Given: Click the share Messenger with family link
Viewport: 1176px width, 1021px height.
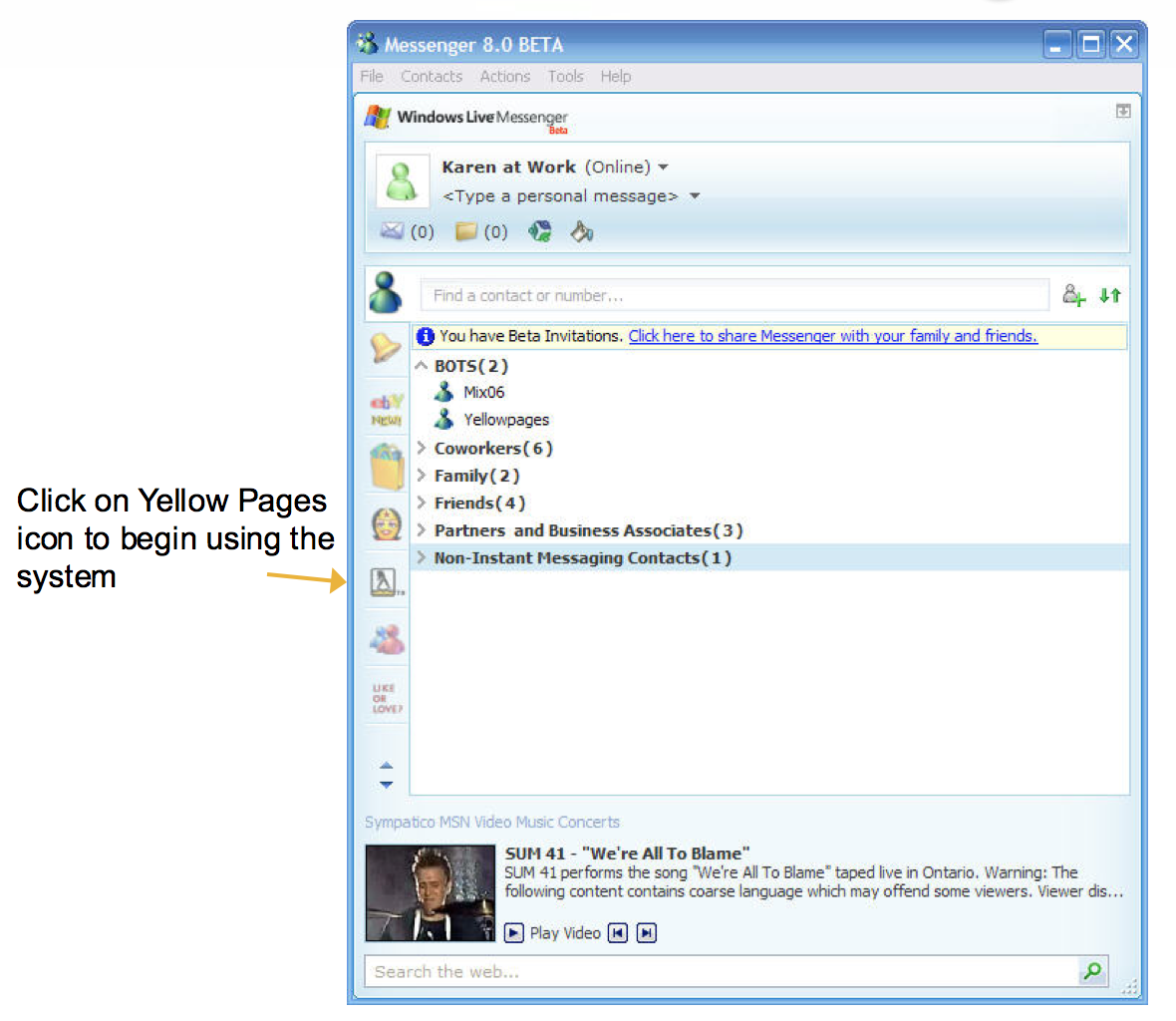Looking at the screenshot, I should pyautogui.click(x=832, y=336).
